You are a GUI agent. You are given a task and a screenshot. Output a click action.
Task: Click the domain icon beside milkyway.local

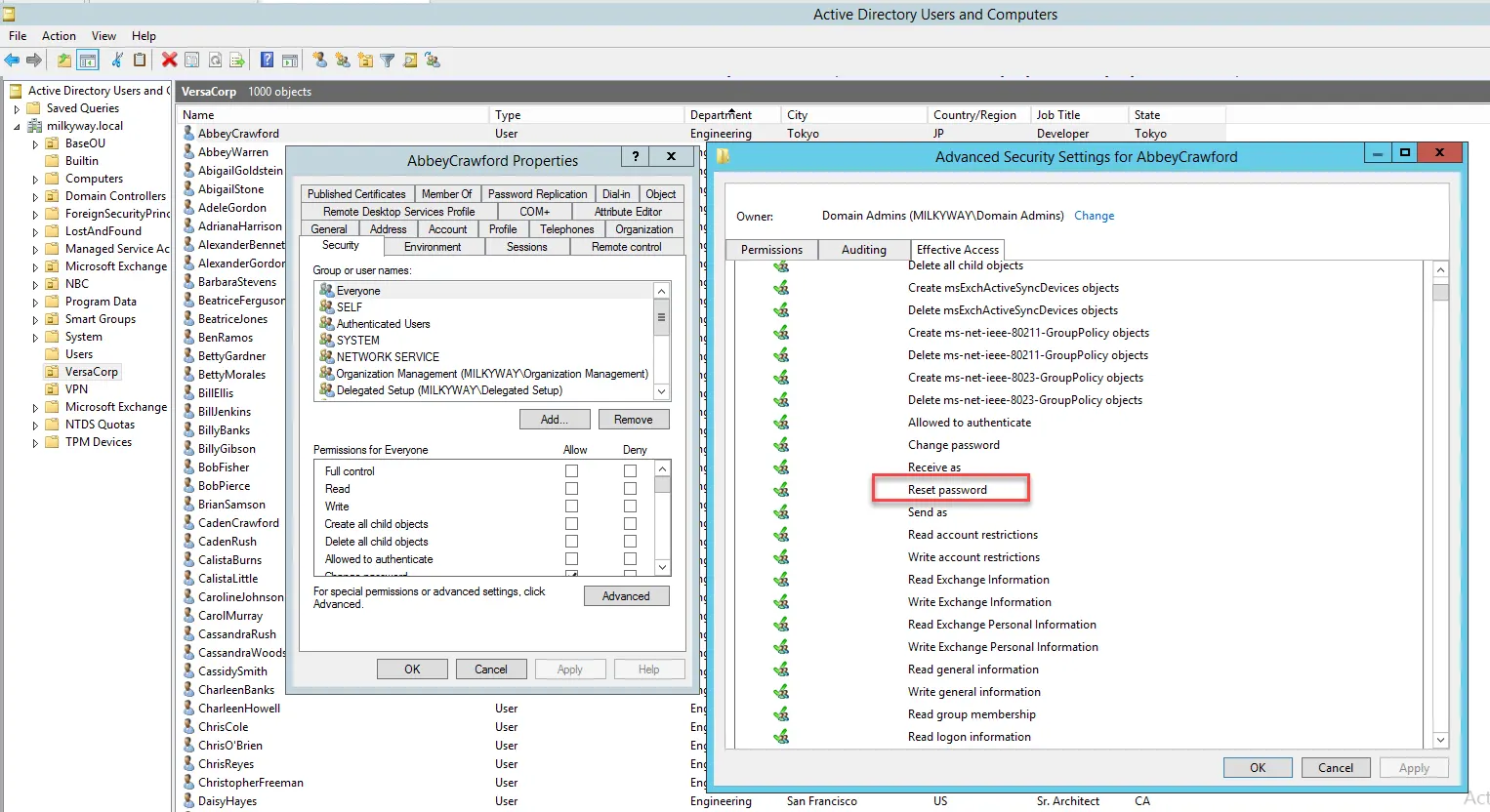click(x=35, y=126)
